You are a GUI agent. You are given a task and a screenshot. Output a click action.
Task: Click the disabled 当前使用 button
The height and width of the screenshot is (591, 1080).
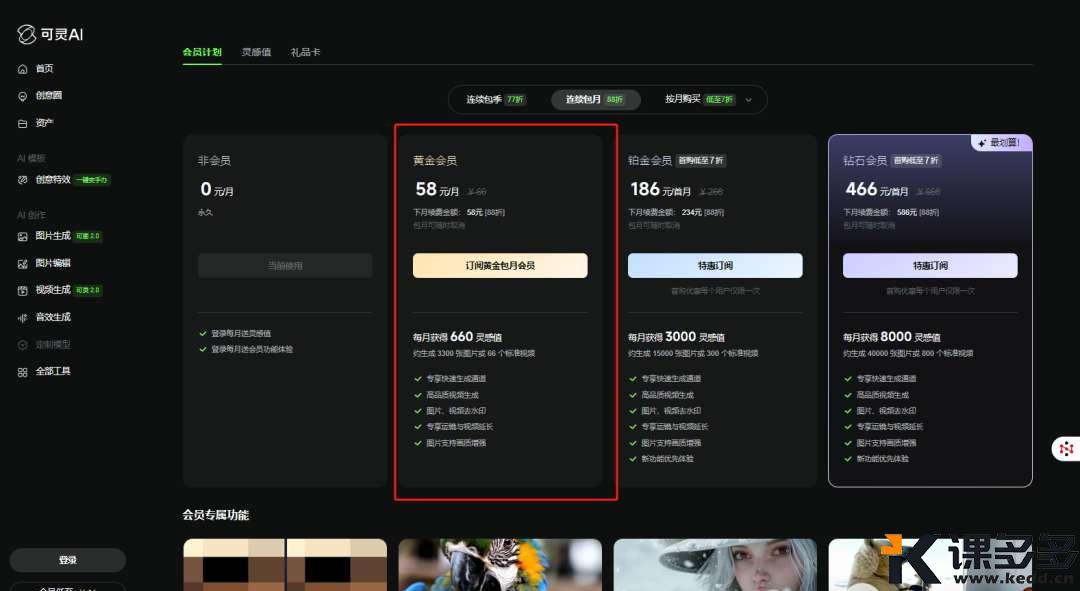(285, 265)
